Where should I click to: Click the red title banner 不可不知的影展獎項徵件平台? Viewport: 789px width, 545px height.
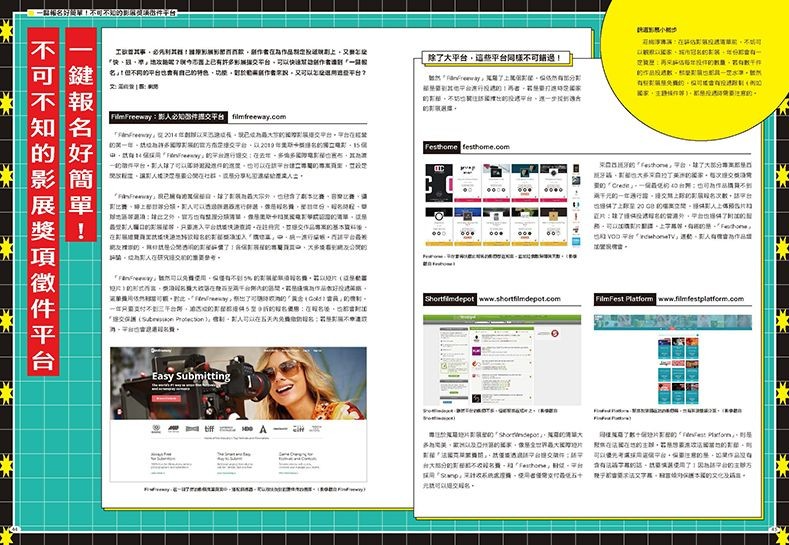(x=43, y=202)
